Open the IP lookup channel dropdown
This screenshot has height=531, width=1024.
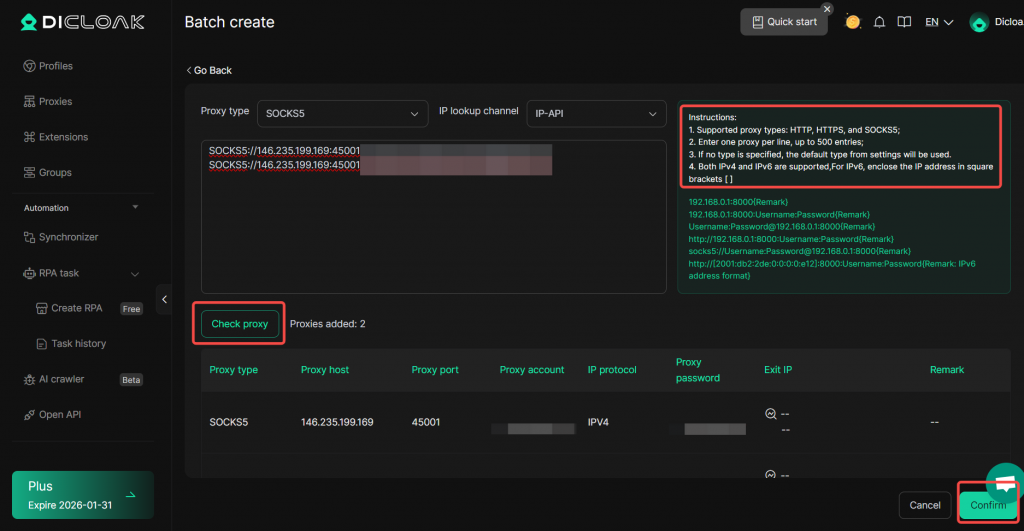coord(596,114)
